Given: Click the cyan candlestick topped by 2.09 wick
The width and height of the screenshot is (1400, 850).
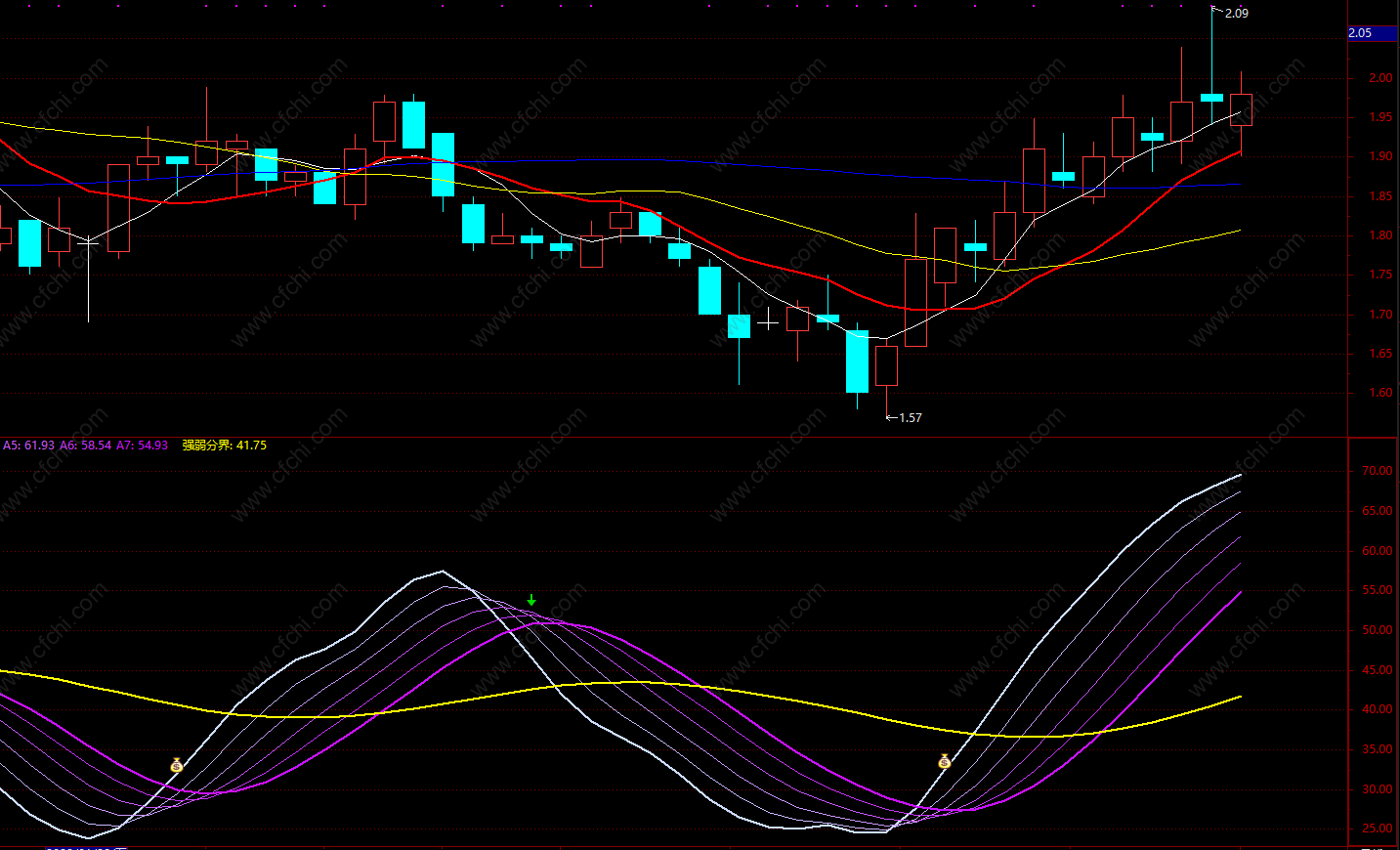Looking at the screenshot, I should (1211, 97).
